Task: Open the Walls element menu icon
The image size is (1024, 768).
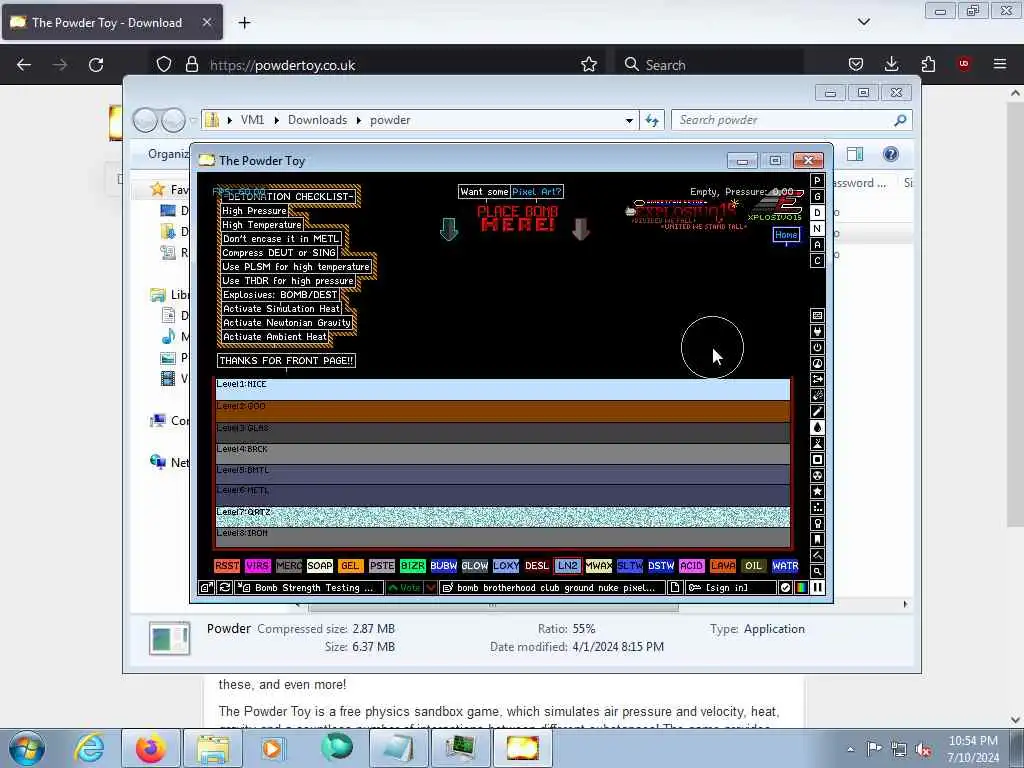Action: 817,315
